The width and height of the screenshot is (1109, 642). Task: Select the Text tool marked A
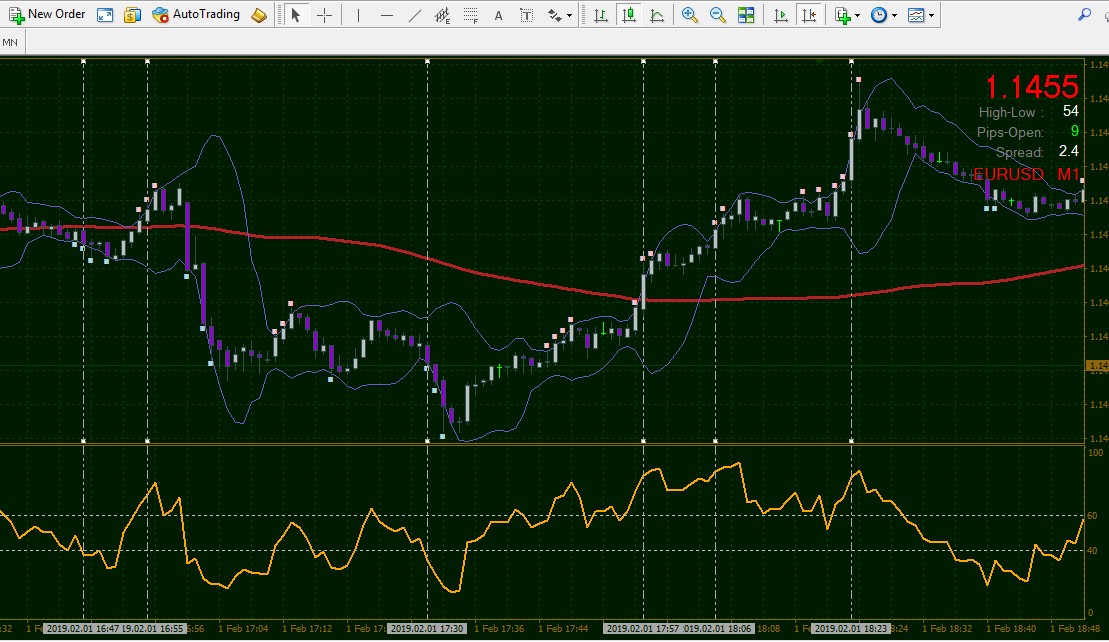click(x=499, y=14)
